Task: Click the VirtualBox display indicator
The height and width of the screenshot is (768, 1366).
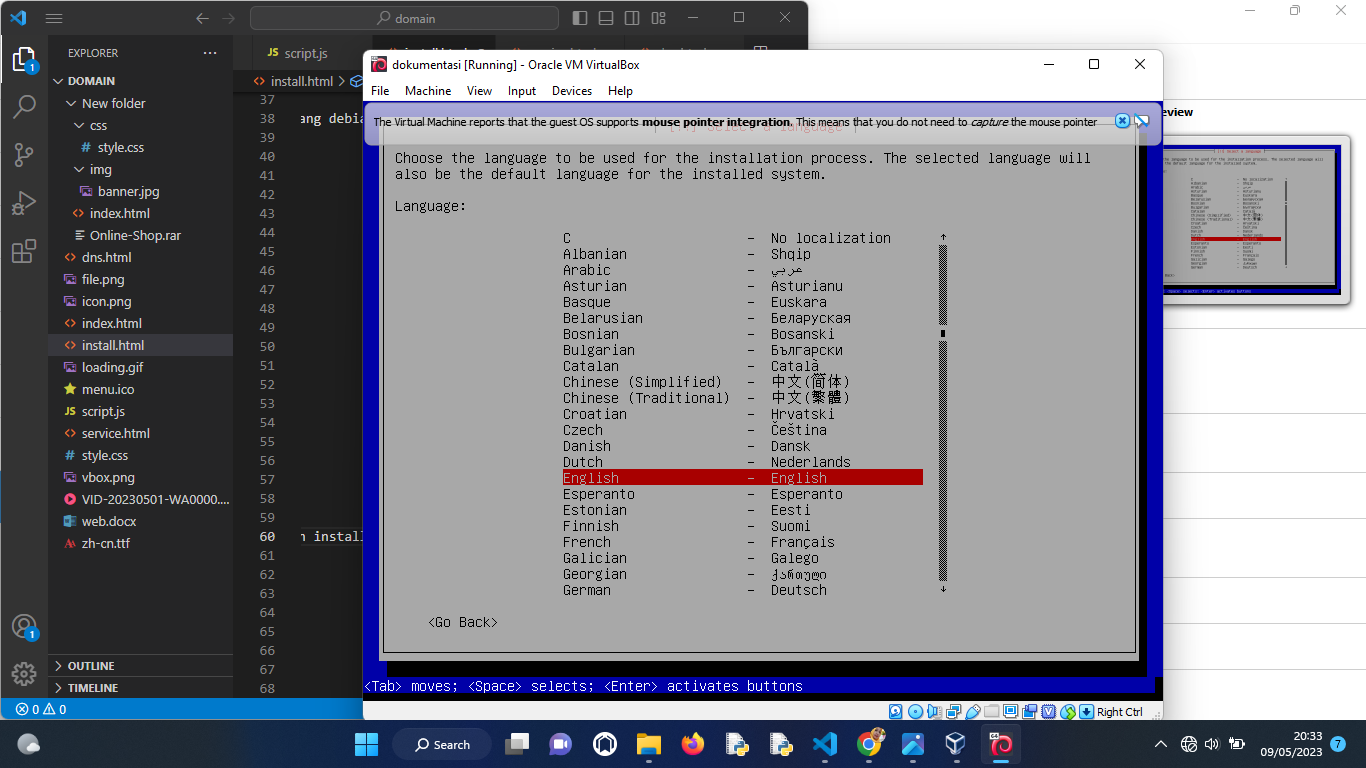Action: click(x=1011, y=711)
